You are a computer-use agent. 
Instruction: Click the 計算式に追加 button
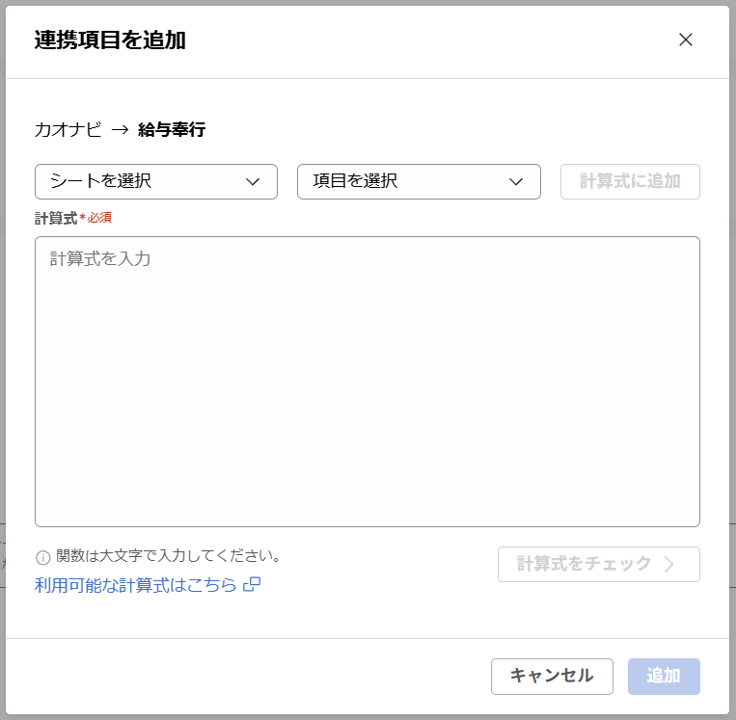630,182
